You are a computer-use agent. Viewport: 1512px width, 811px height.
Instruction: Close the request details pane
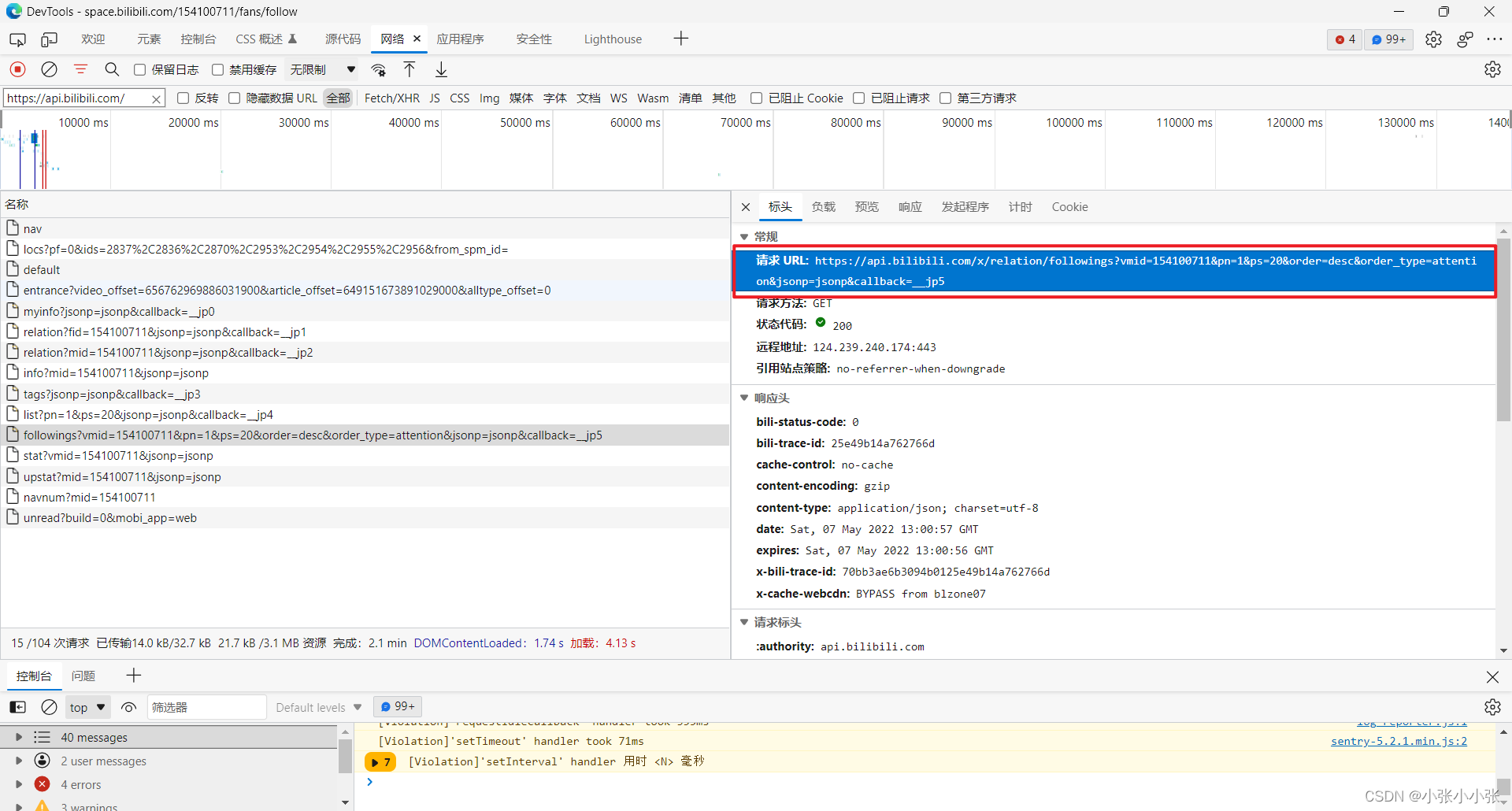(746, 207)
